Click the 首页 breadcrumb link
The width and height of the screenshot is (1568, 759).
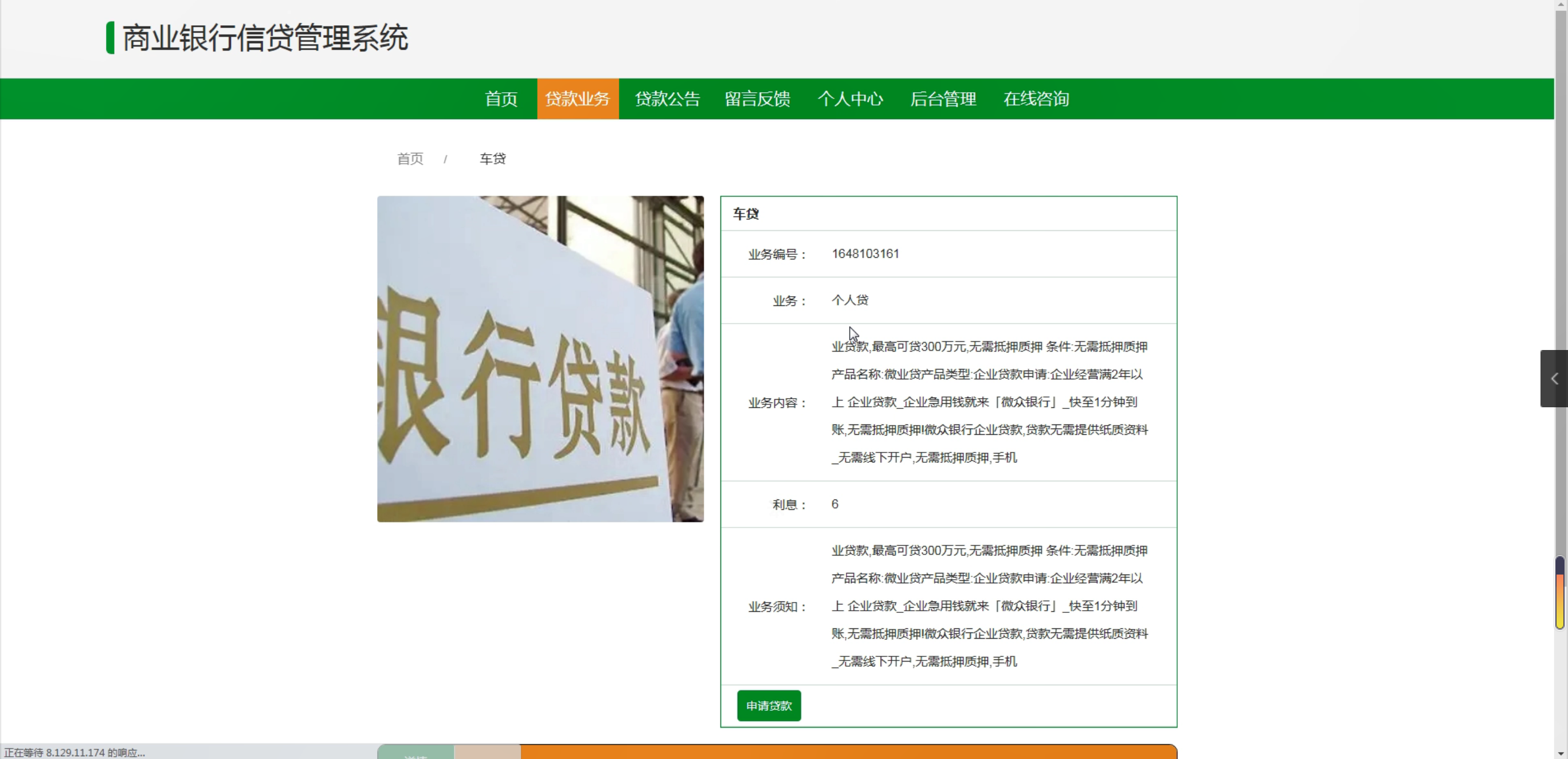pyautogui.click(x=410, y=159)
